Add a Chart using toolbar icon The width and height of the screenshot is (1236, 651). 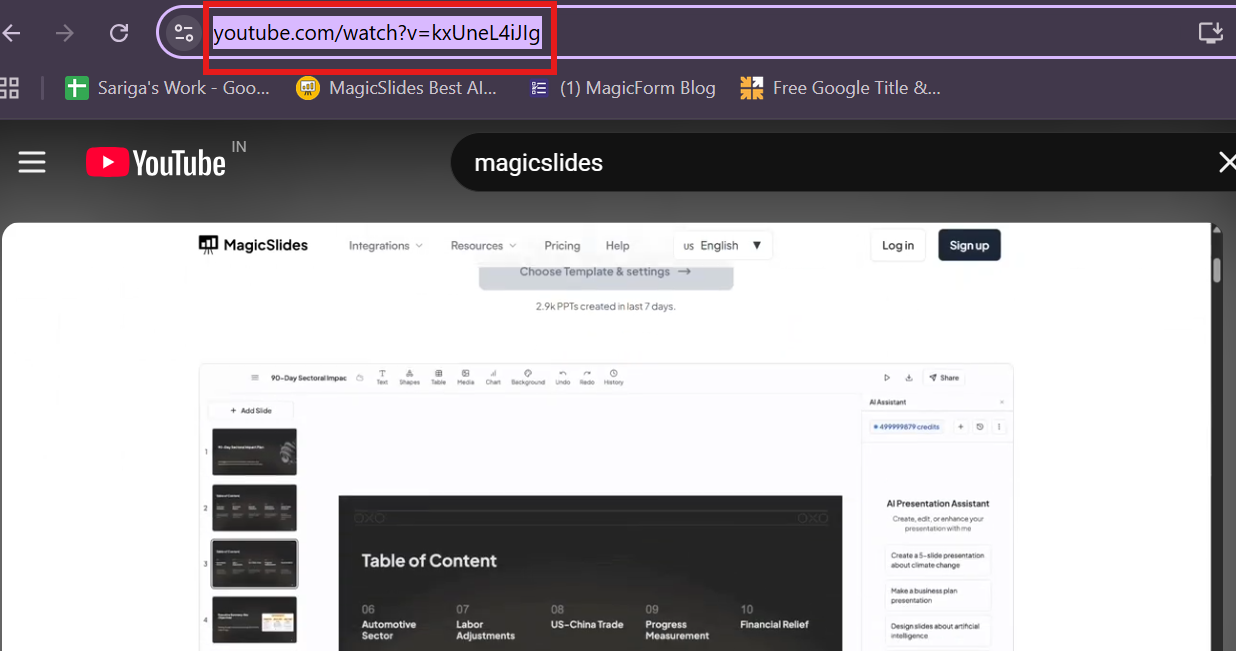pyautogui.click(x=493, y=377)
